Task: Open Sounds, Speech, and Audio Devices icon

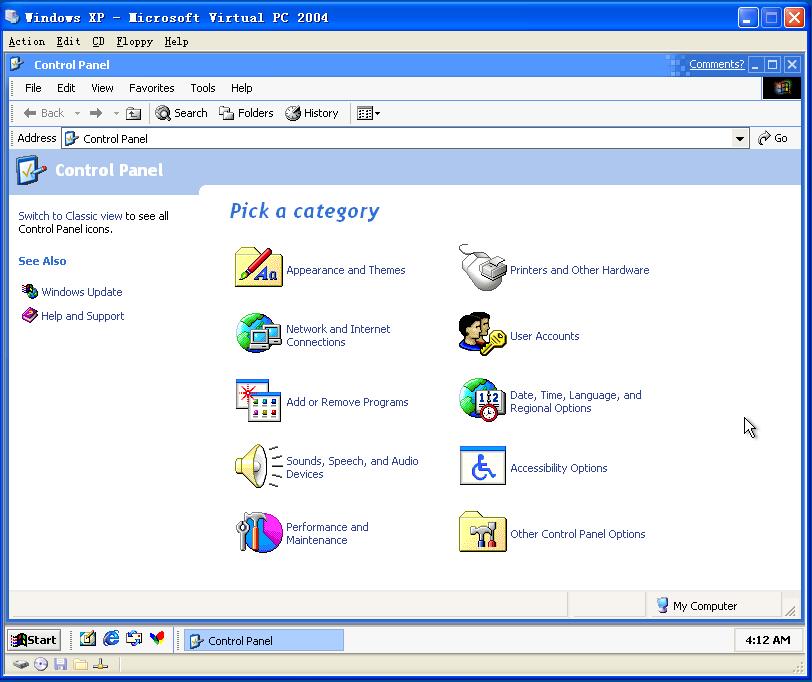Action: pyautogui.click(x=258, y=466)
